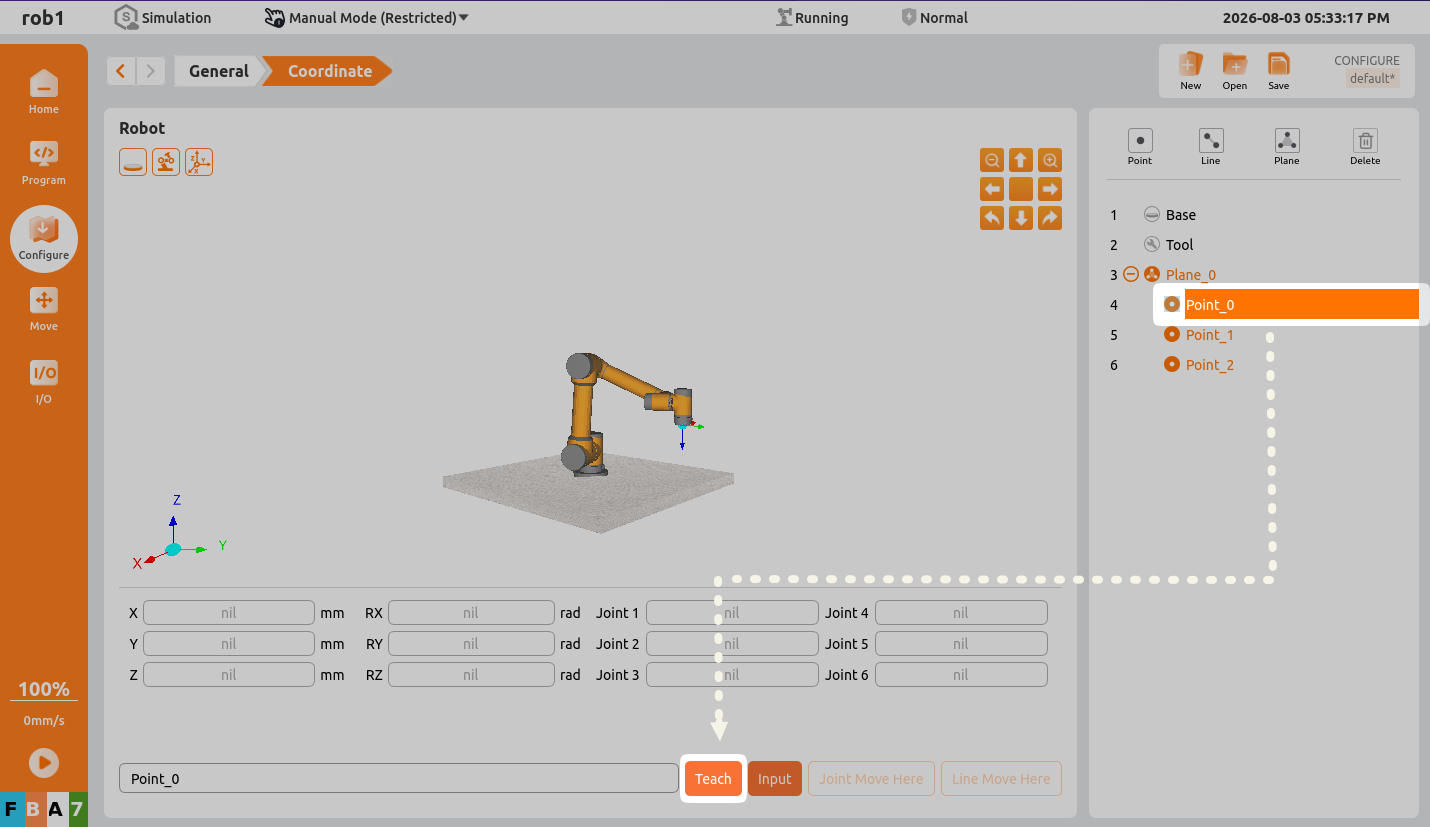Zoom out the 3D robot view
The image size is (1430, 827).
[x=992, y=160]
